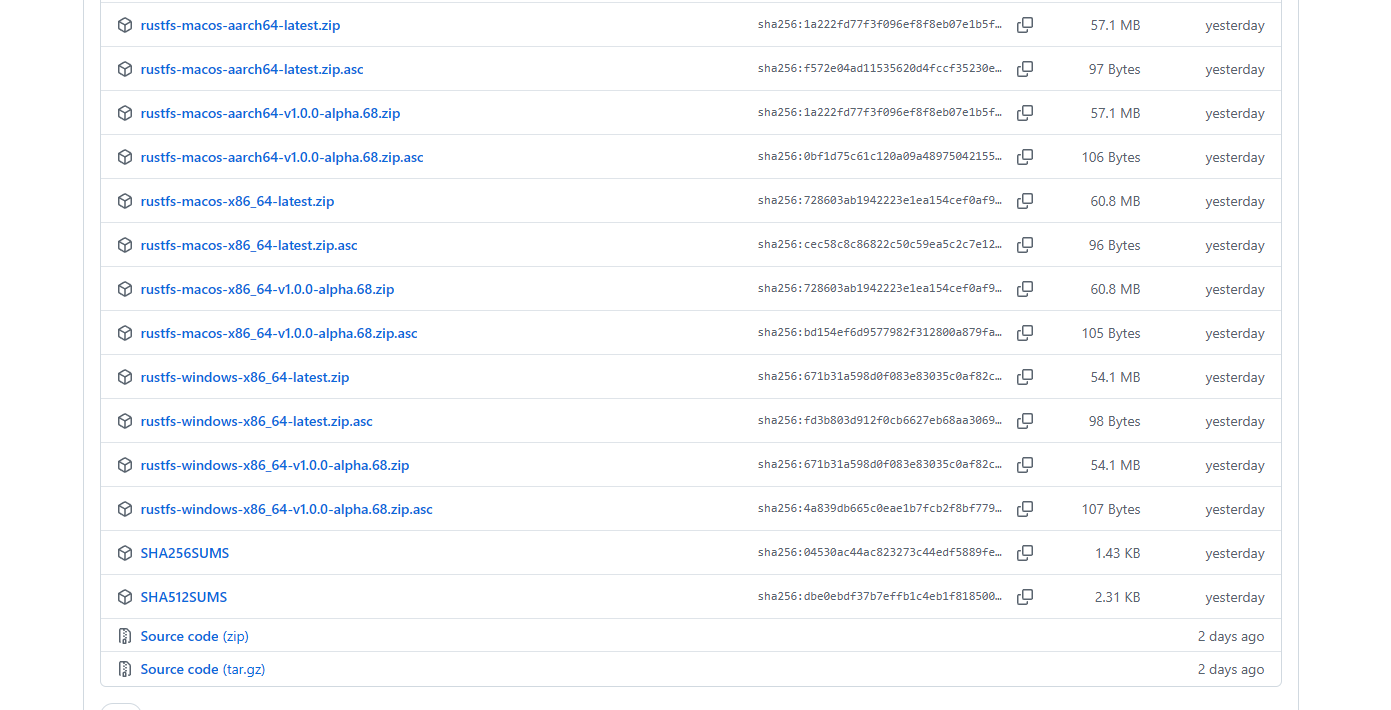Download rustfs-macos-x86_64-v1.0.0-alpha.68.zip.asc signature
Screen dimensions: 1391x710
(x=278, y=333)
